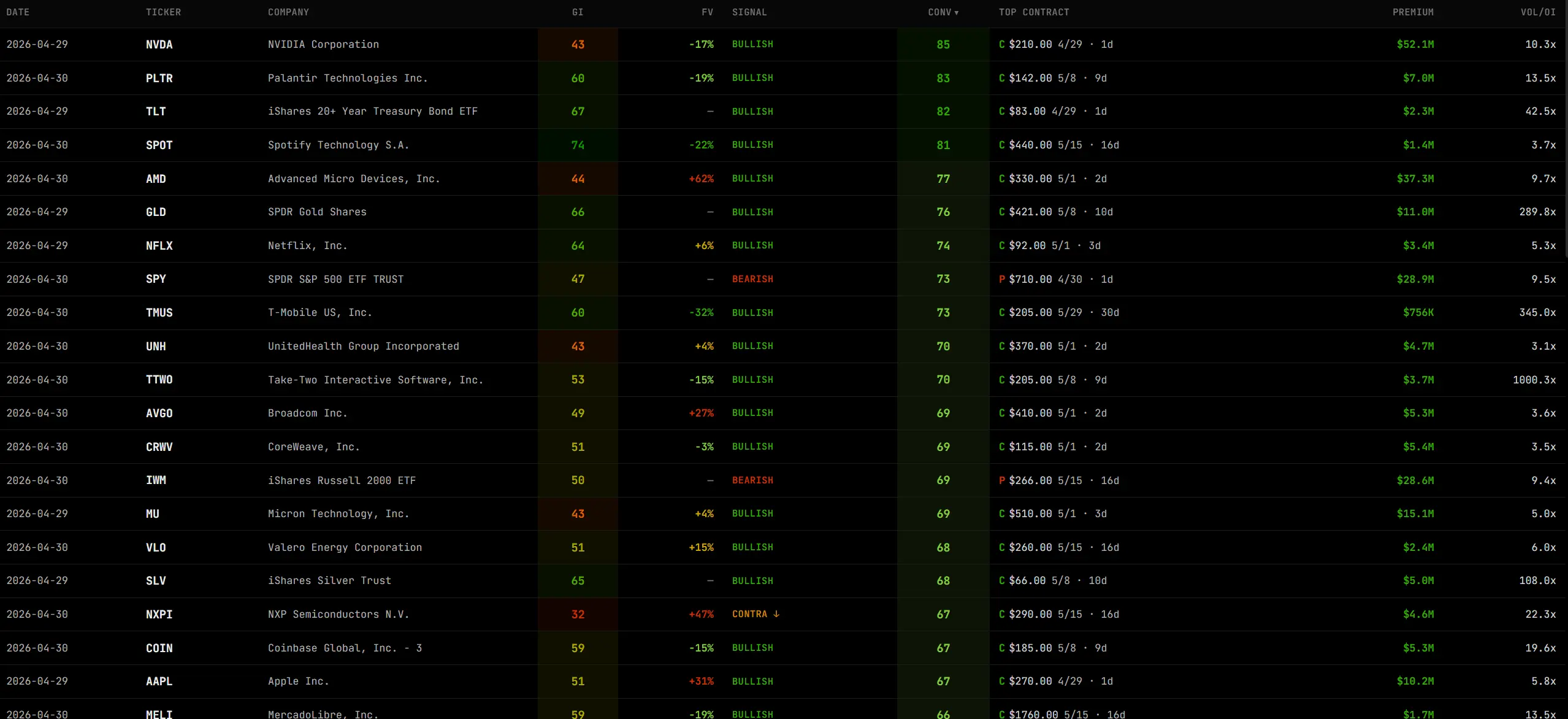Click the CRWV ticker
1568x719 pixels.
point(159,447)
